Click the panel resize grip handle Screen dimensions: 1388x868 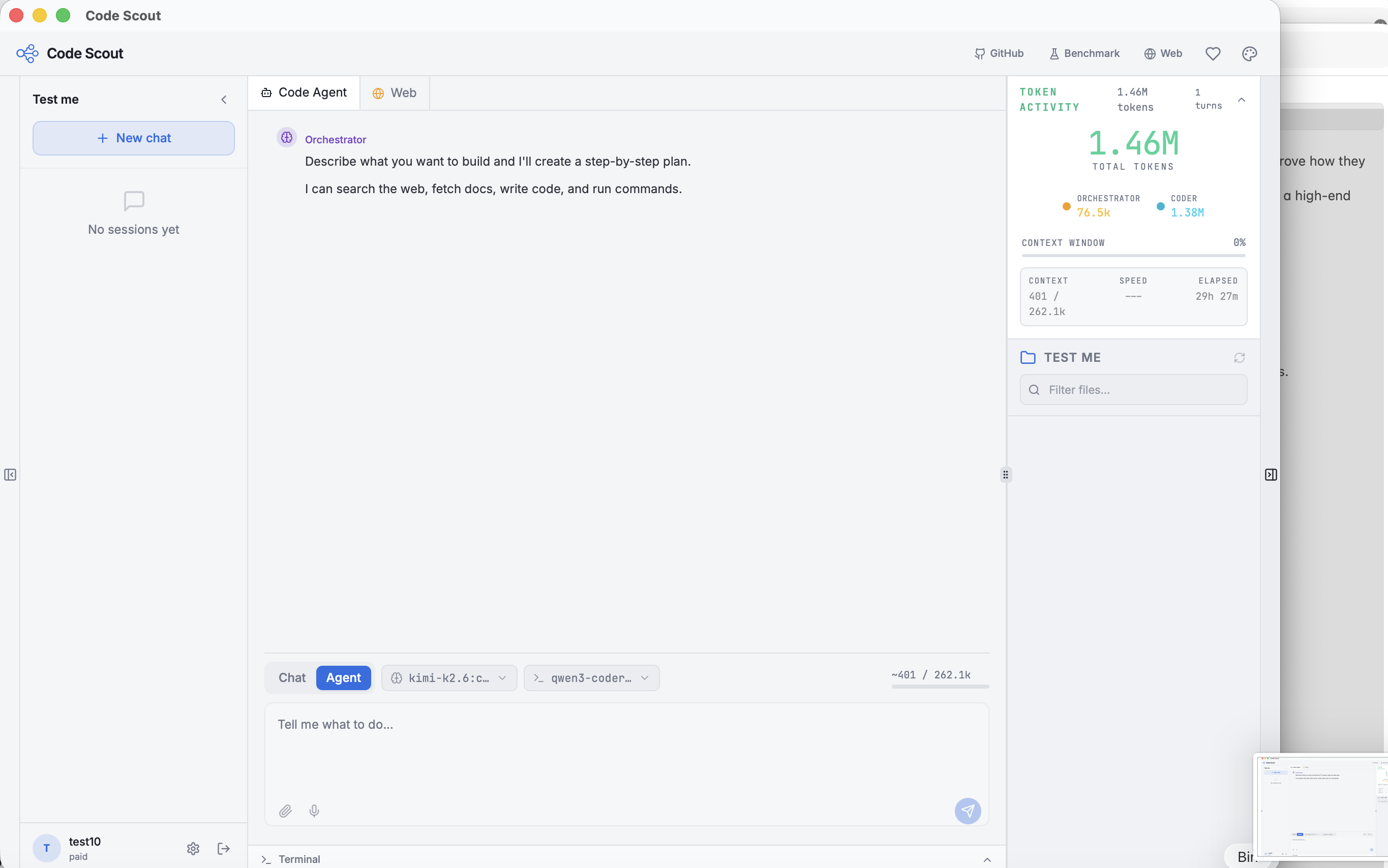(1006, 475)
